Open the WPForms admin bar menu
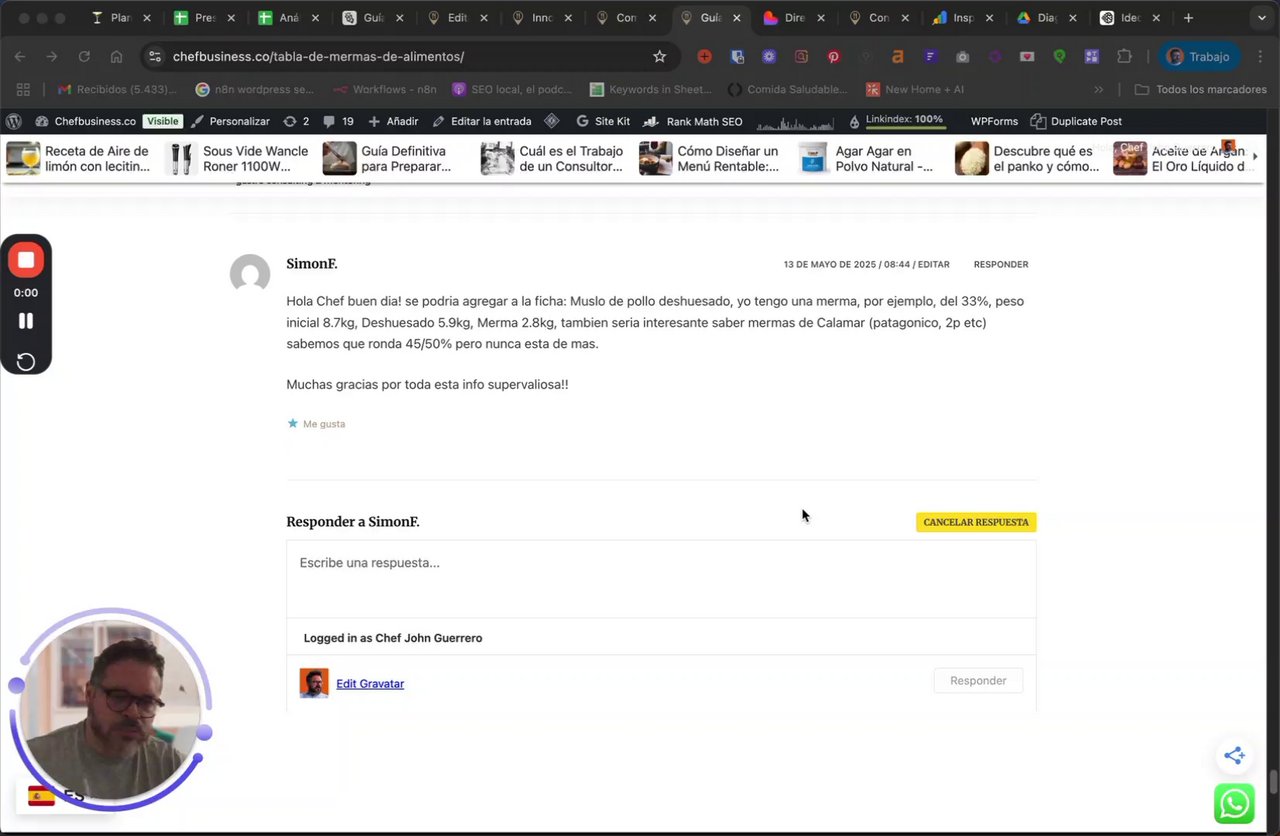This screenshot has width=1280, height=836. coord(994,121)
